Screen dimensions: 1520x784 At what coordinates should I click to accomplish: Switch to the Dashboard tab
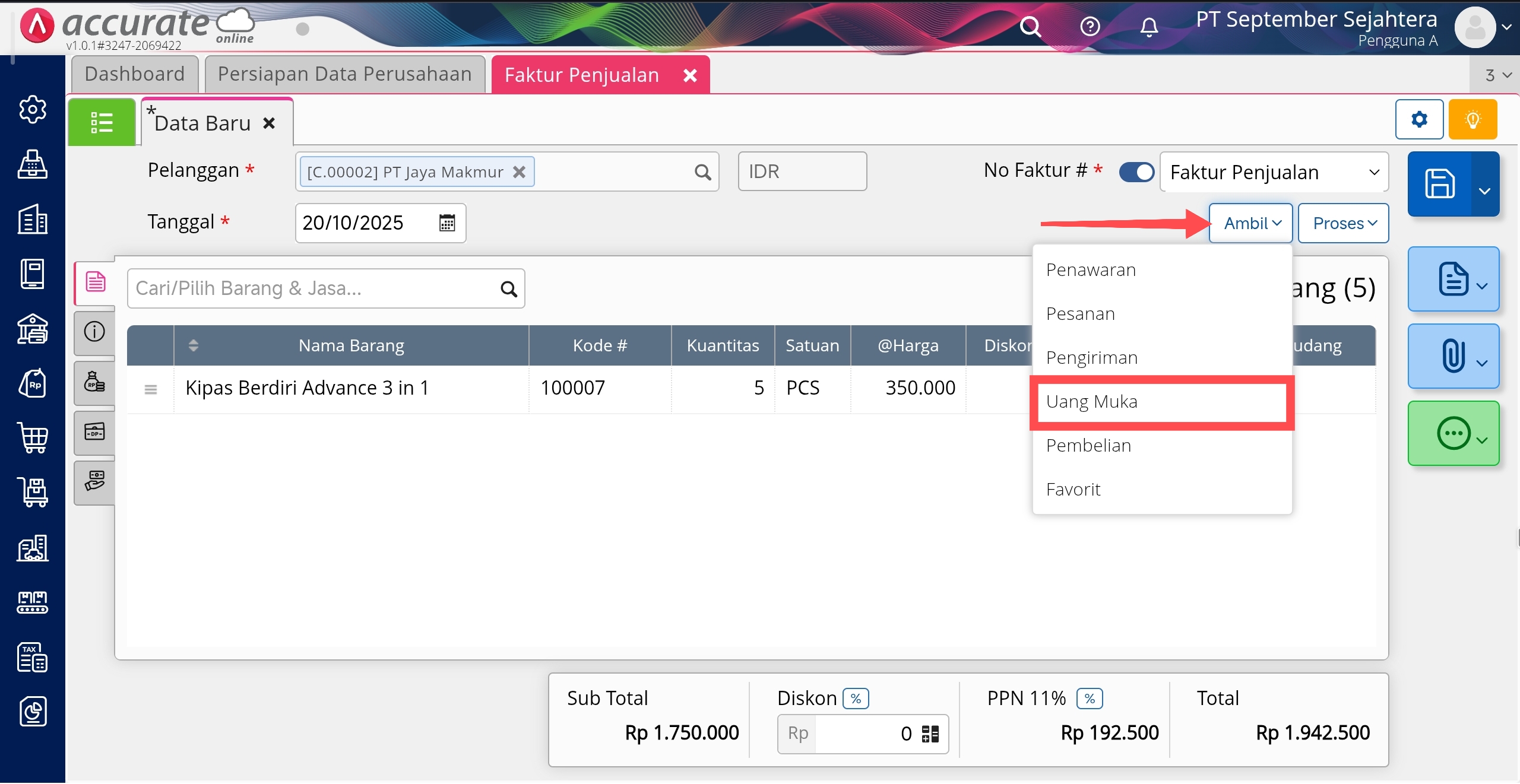(x=135, y=74)
